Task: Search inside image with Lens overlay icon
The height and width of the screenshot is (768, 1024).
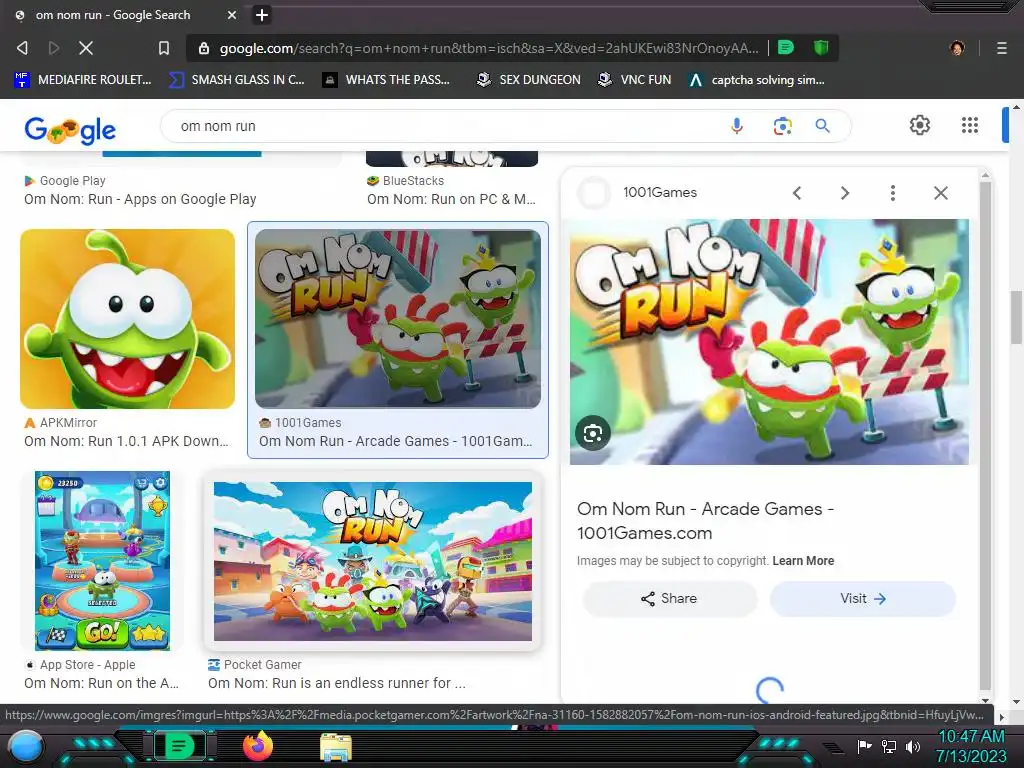Action: [x=593, y=433]
